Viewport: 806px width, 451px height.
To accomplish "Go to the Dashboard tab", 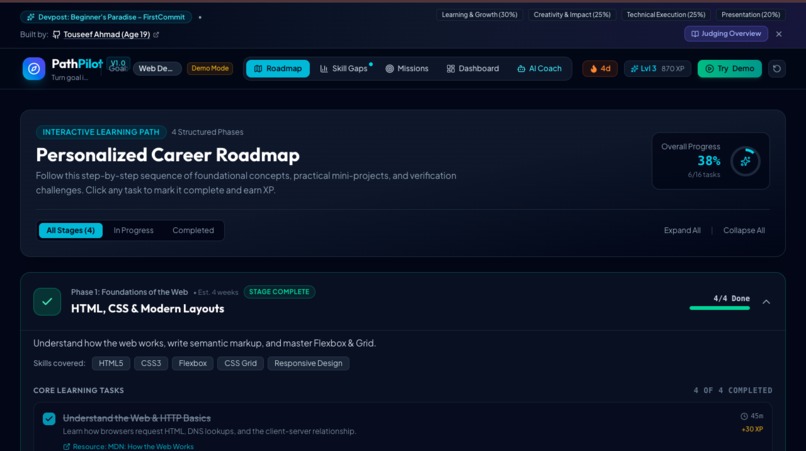I will click(472, 68).
